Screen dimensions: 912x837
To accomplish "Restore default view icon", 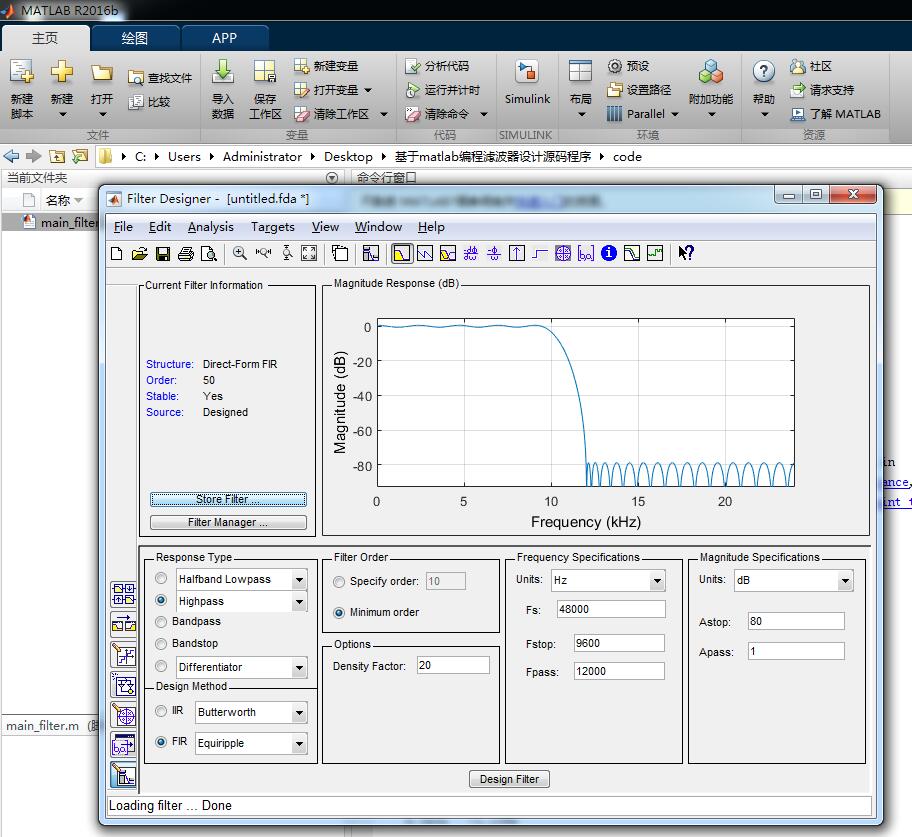I will click(309, 253).
